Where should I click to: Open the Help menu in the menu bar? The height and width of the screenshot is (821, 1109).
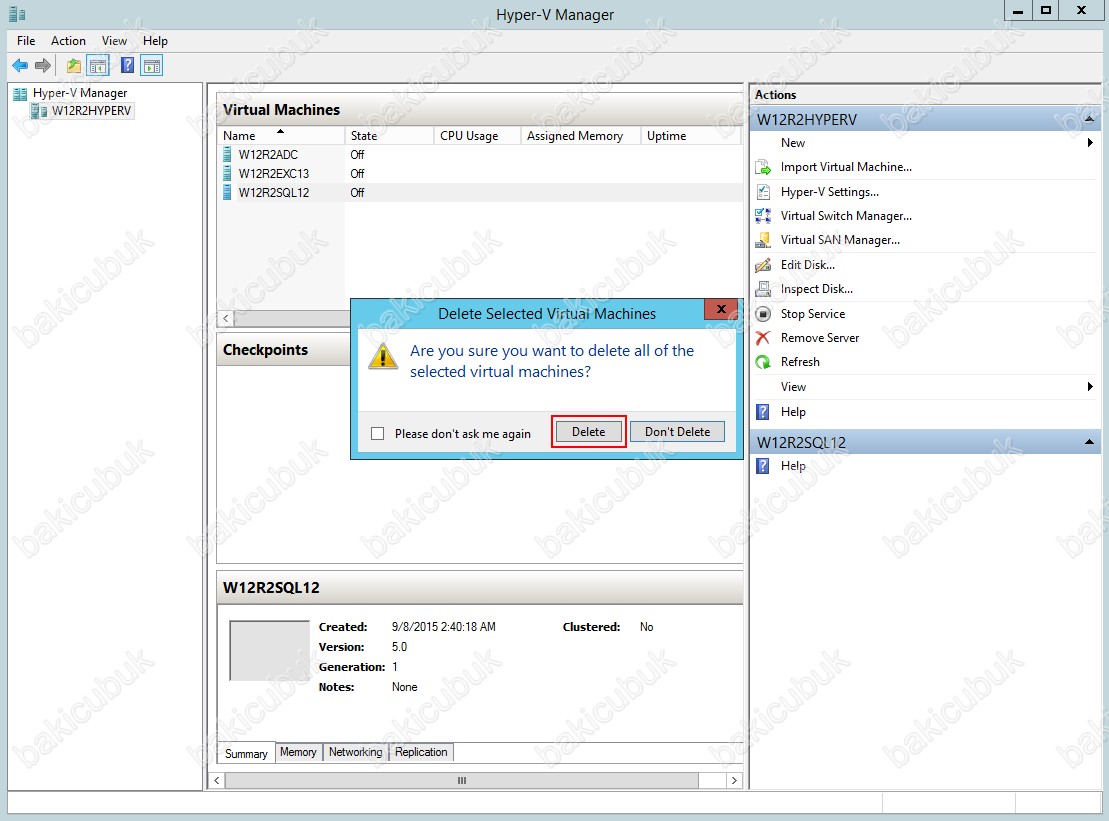pos(155,41)
